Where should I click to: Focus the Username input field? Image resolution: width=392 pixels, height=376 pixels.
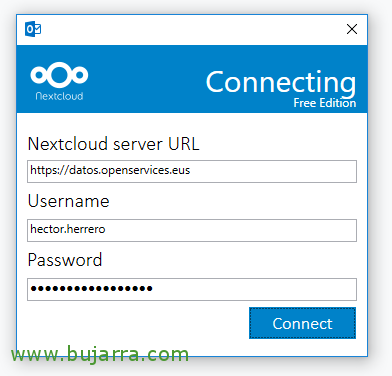(x=192, y=230)
